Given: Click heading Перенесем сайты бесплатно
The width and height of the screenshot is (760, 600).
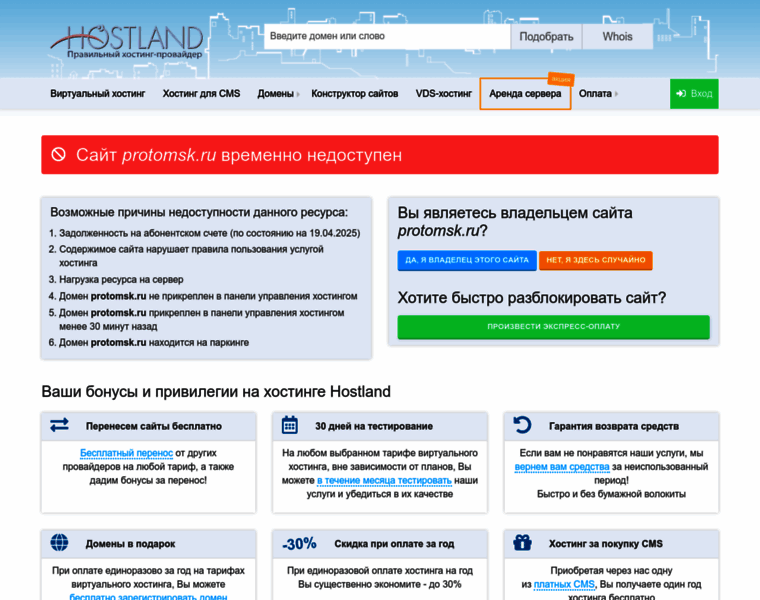Looking at the screenshot, I should tap(154, 426).
